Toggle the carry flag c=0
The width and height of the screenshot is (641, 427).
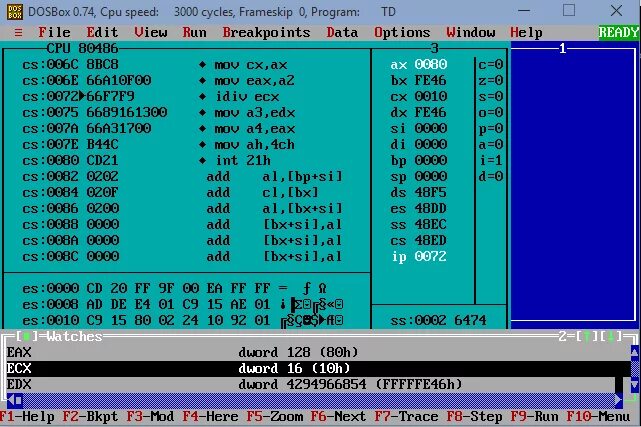point(491,65)
